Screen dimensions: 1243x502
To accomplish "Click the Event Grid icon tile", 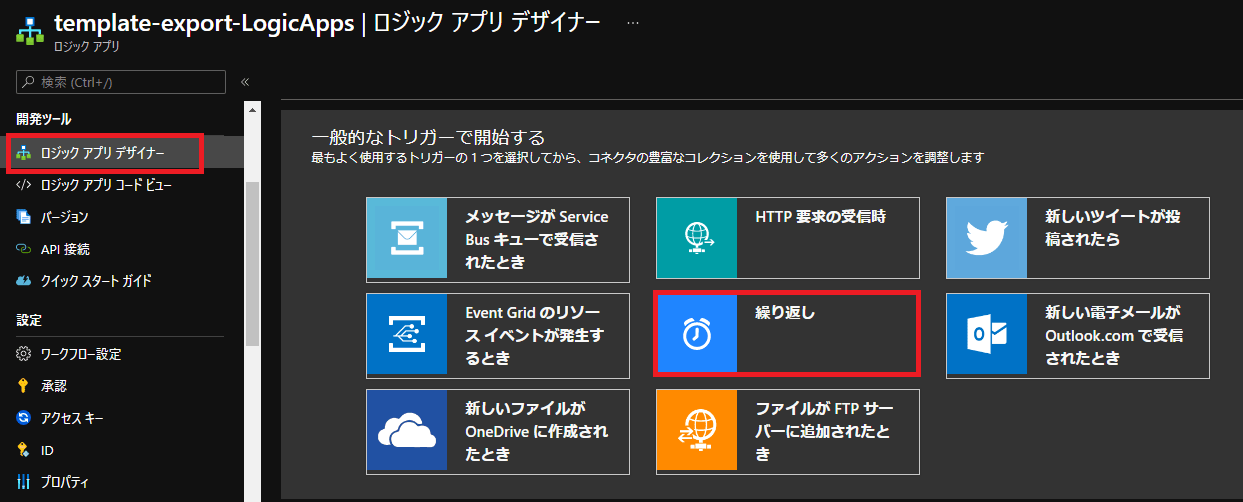I will point(408,334).
